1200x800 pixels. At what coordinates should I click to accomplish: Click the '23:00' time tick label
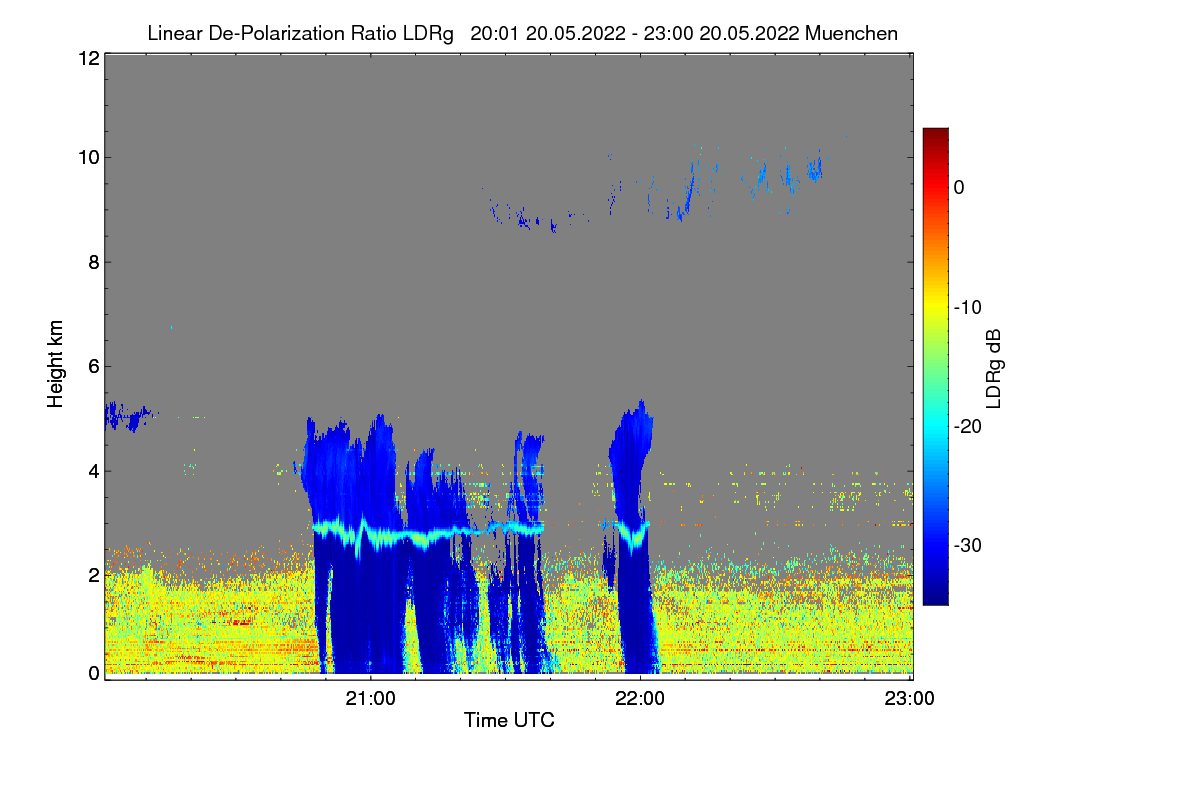pyautogui.click(x=910, y=699)
